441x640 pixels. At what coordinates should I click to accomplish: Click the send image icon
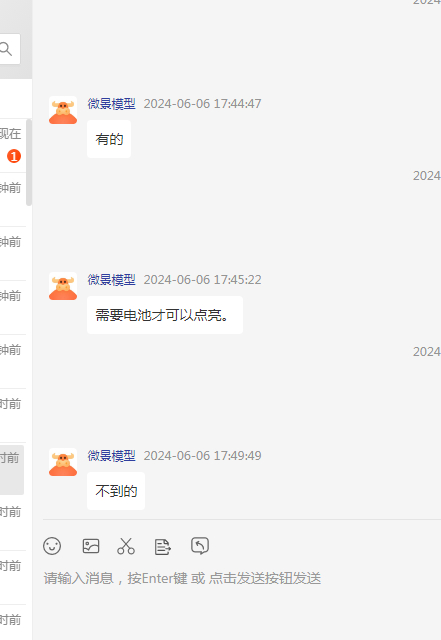coord(91,546)
